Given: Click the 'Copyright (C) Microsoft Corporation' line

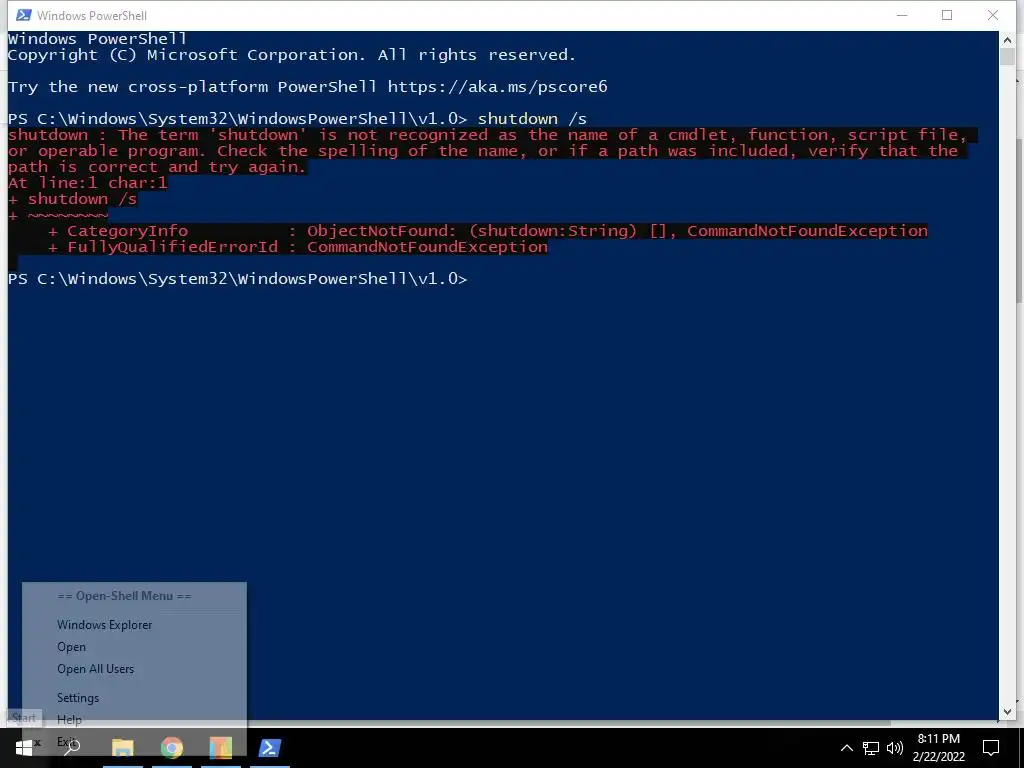Looking at the screenshot, I should pyautogui.click(x=292, y=55).
